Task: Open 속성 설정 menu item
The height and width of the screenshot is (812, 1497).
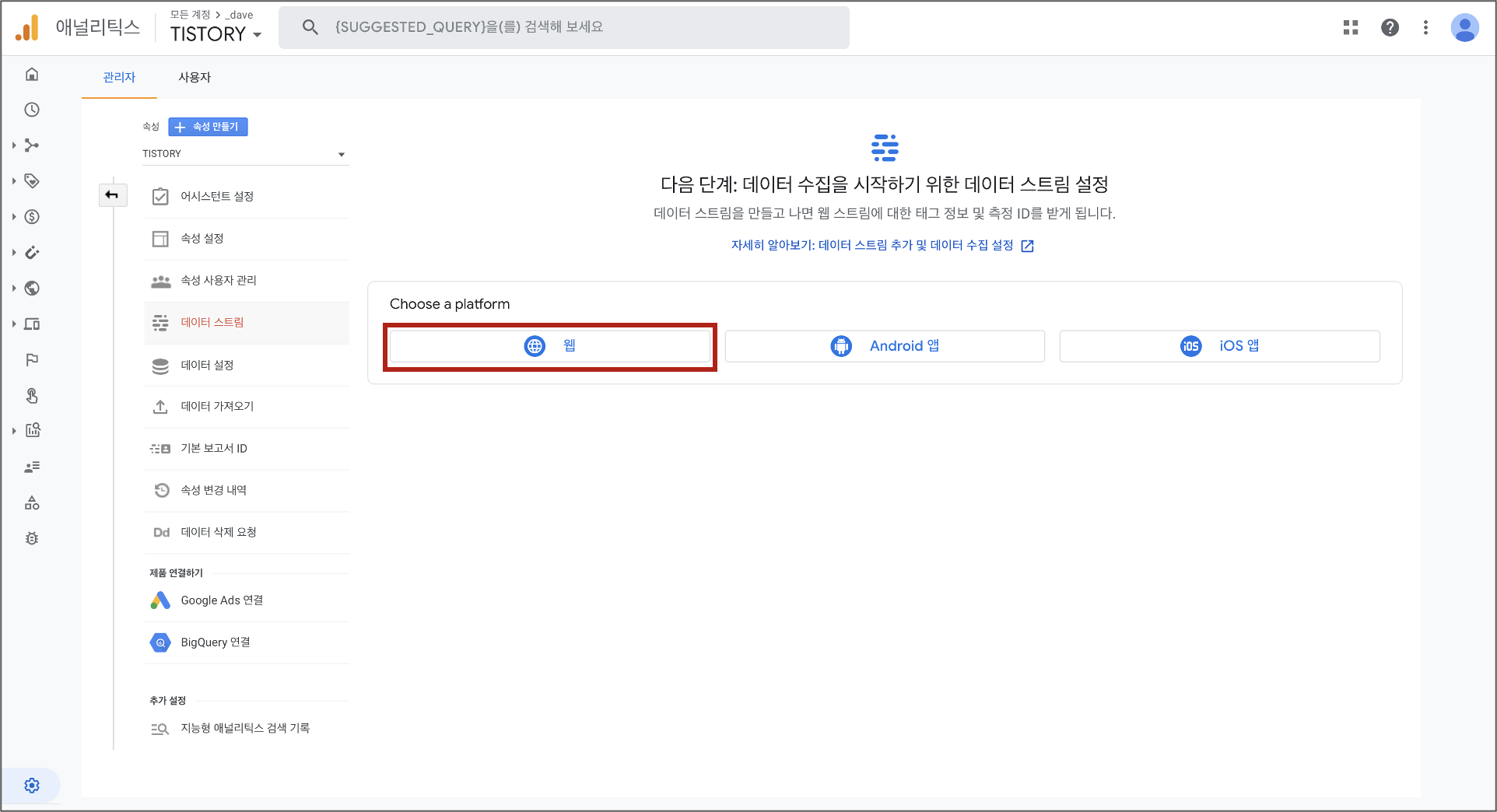Action: point(247,239)
